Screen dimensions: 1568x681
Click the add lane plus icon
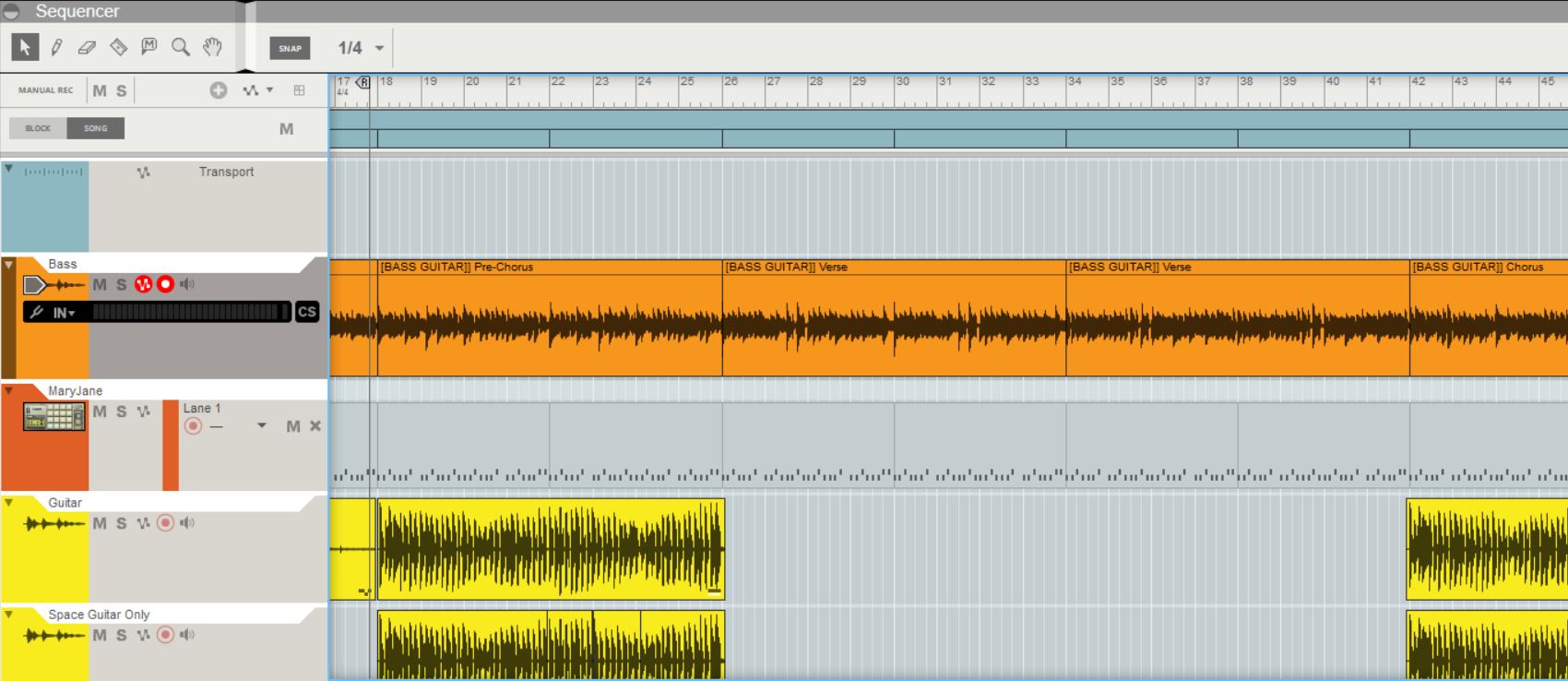point(219,90)
